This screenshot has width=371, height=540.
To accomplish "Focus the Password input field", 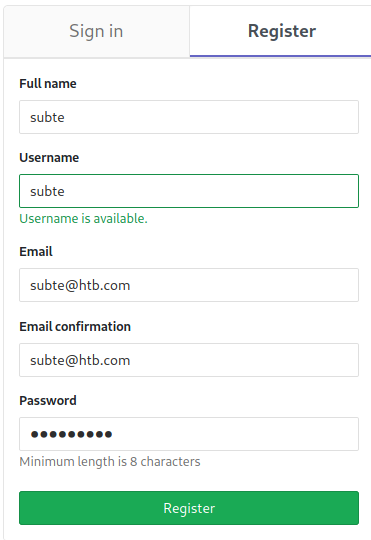I will click(x=189, y=434).
